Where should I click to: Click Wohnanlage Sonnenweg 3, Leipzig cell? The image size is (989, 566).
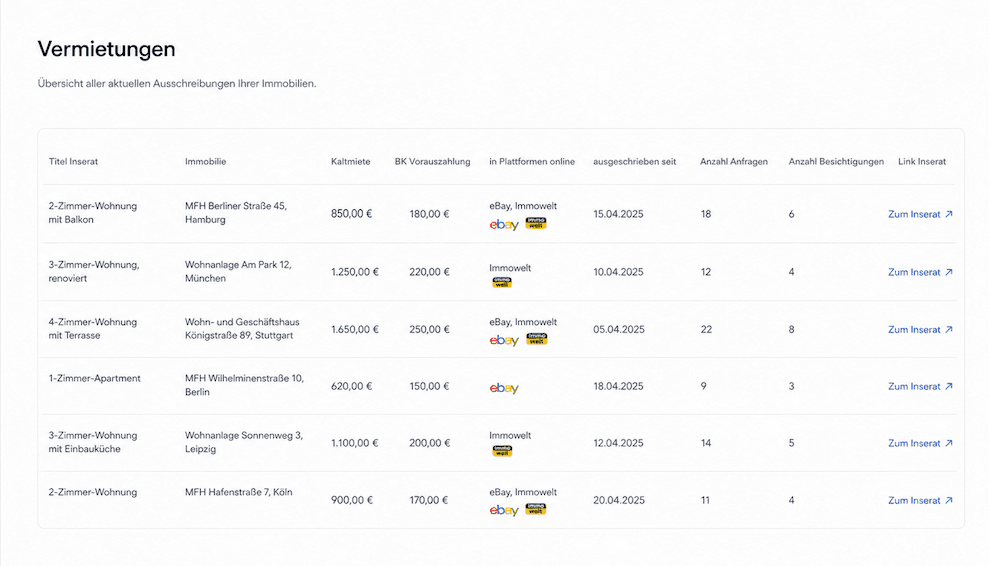coord(244,442)
